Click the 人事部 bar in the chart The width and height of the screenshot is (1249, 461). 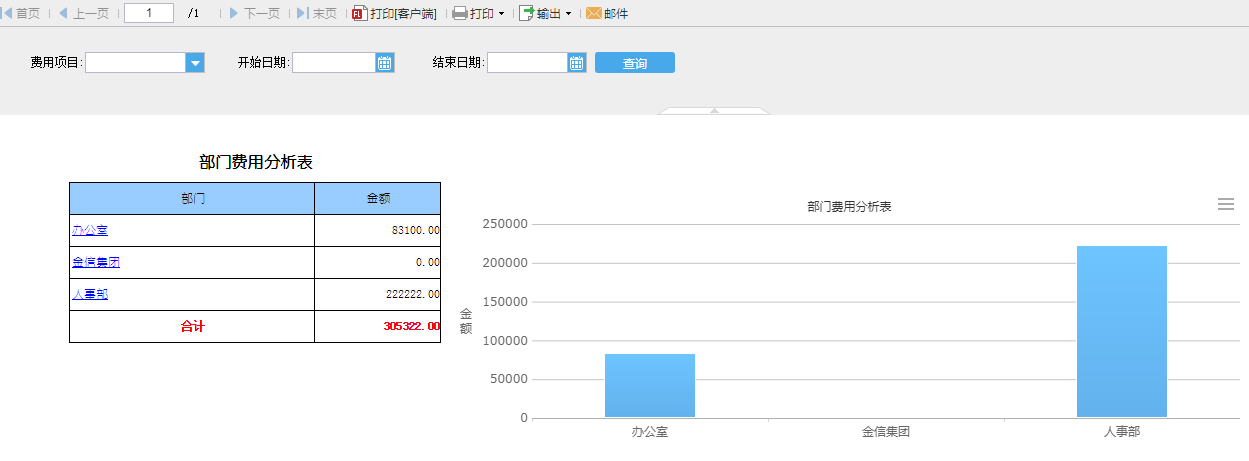click(1121, 331)
